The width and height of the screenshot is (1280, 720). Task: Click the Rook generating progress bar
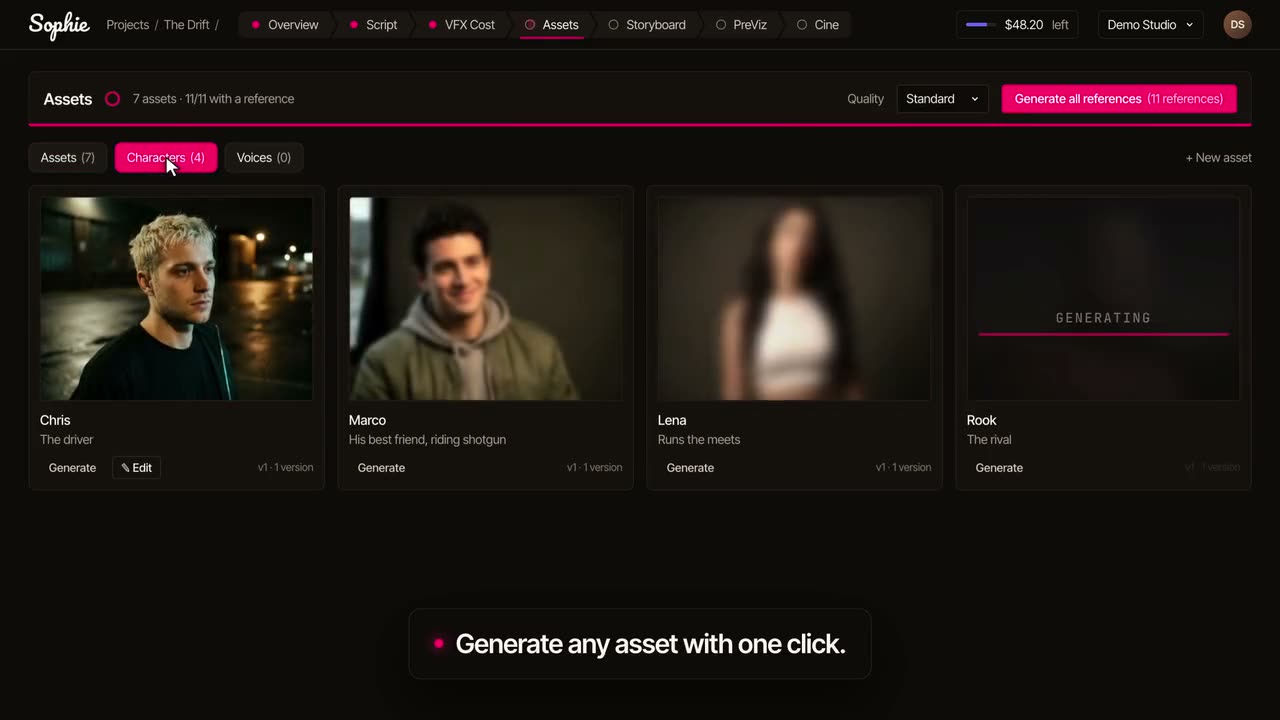(x=1103, y=334)
